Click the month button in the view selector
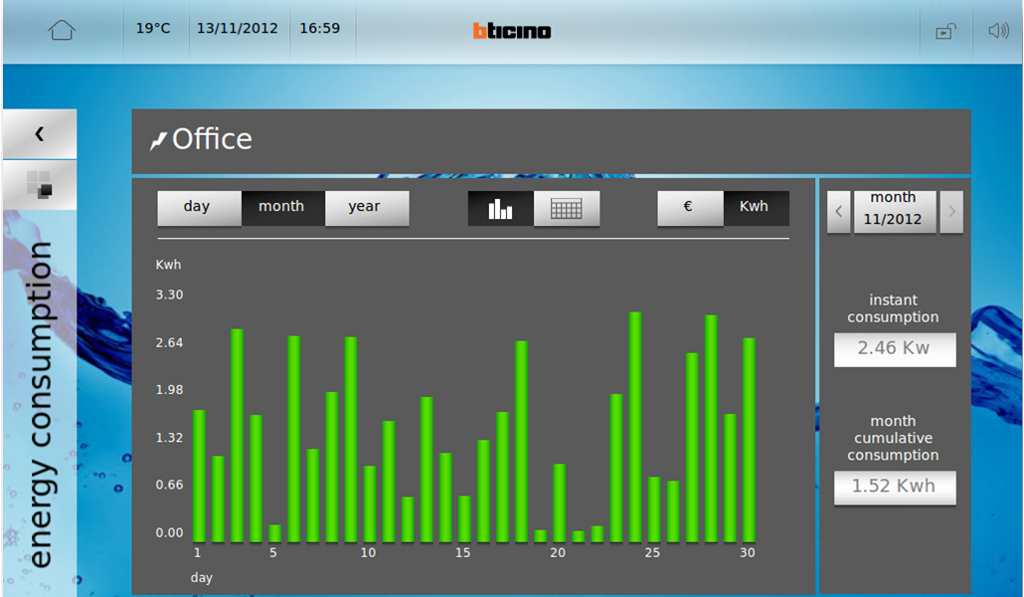The width and height of the screenshot is (1024, 597). [281, 207]
